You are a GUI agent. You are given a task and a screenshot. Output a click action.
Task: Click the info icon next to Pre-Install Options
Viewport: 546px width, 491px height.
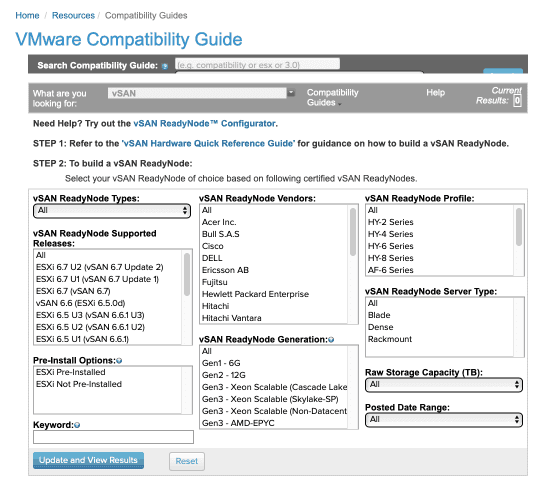[x=119, y=361]
